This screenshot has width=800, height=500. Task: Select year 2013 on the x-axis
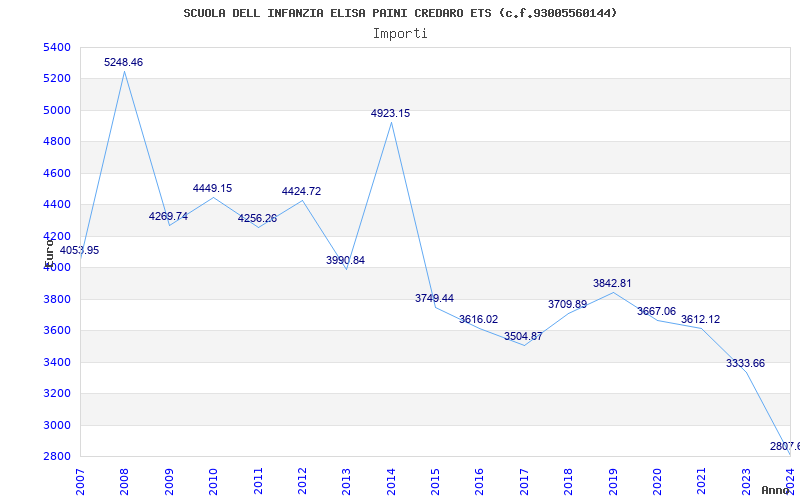coord(346,482)
